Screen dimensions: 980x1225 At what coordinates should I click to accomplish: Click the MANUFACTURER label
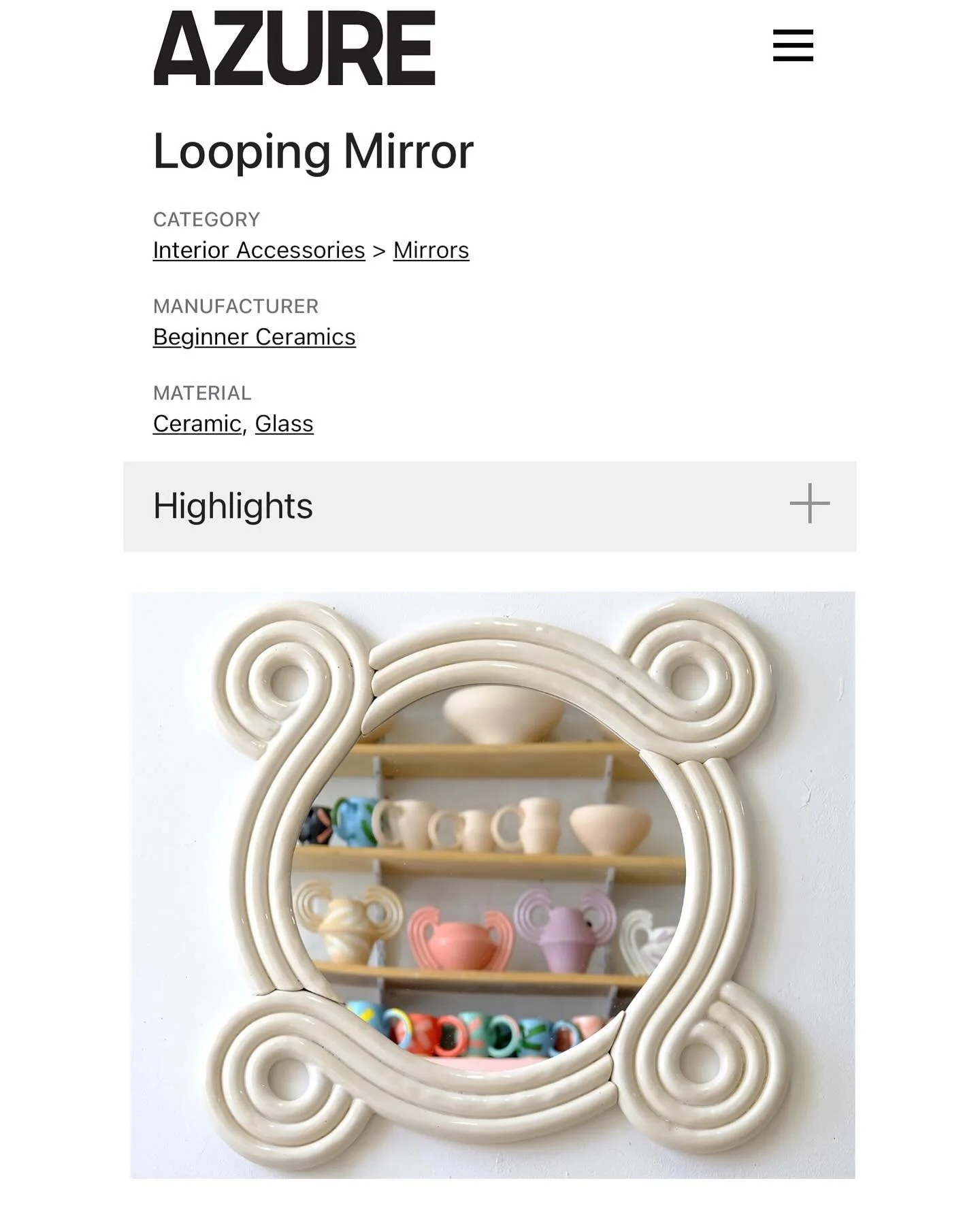(x=235, y=306)
